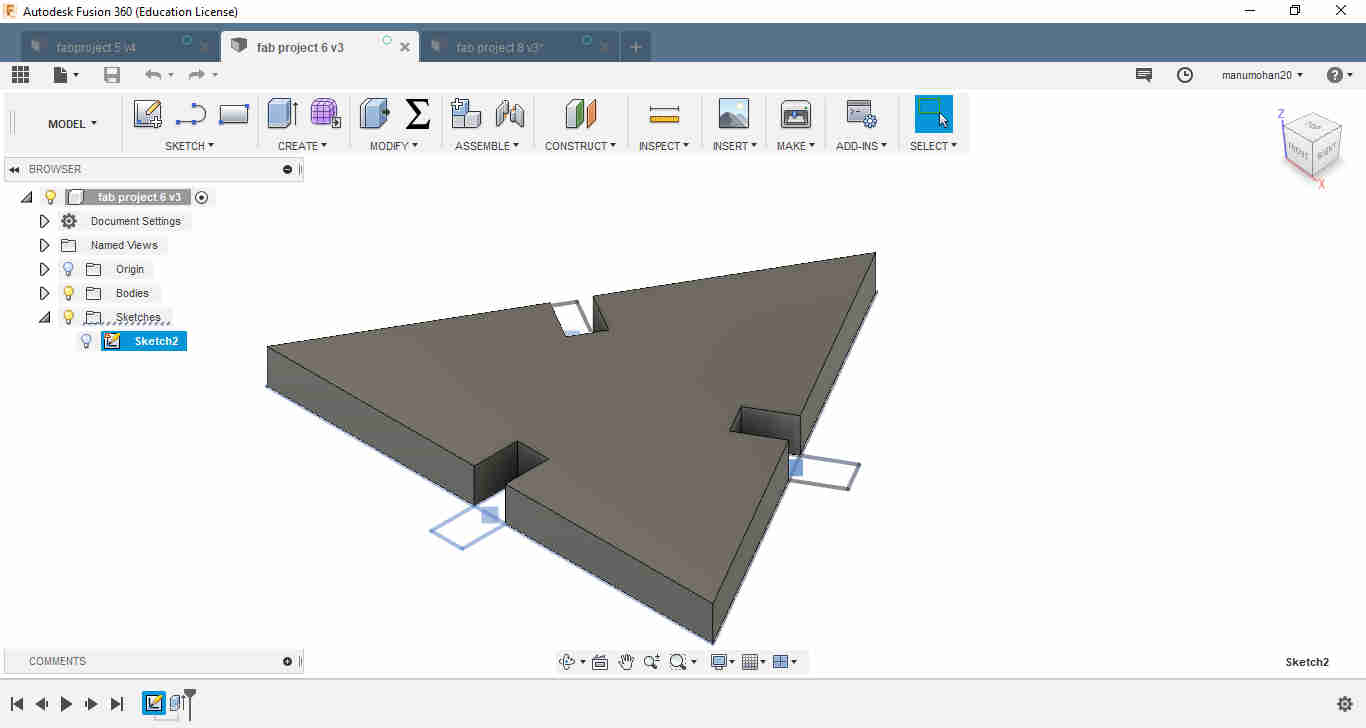Toggle Named Views row folder icon
1366x728 pixels.
click(x=68, y=245)
